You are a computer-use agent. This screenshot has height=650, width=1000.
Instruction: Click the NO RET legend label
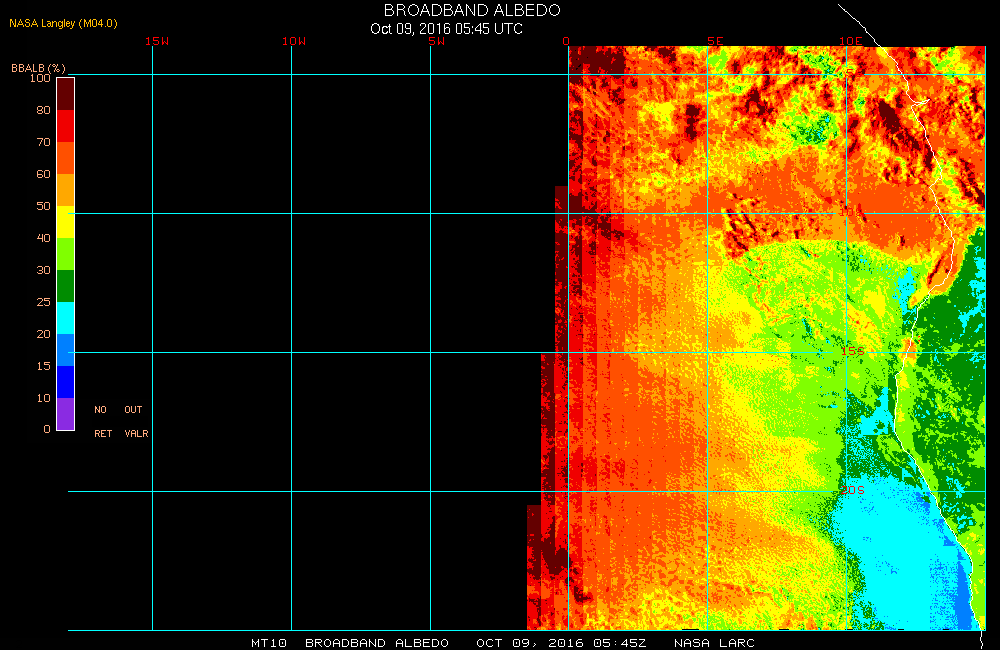[103, 422]
